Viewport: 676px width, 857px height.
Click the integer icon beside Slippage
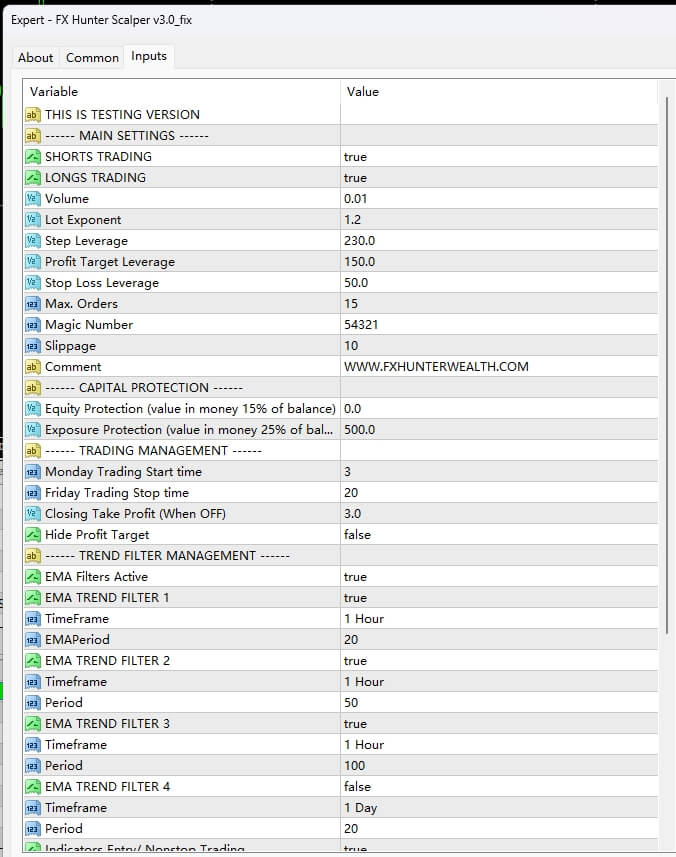point(33,346)
